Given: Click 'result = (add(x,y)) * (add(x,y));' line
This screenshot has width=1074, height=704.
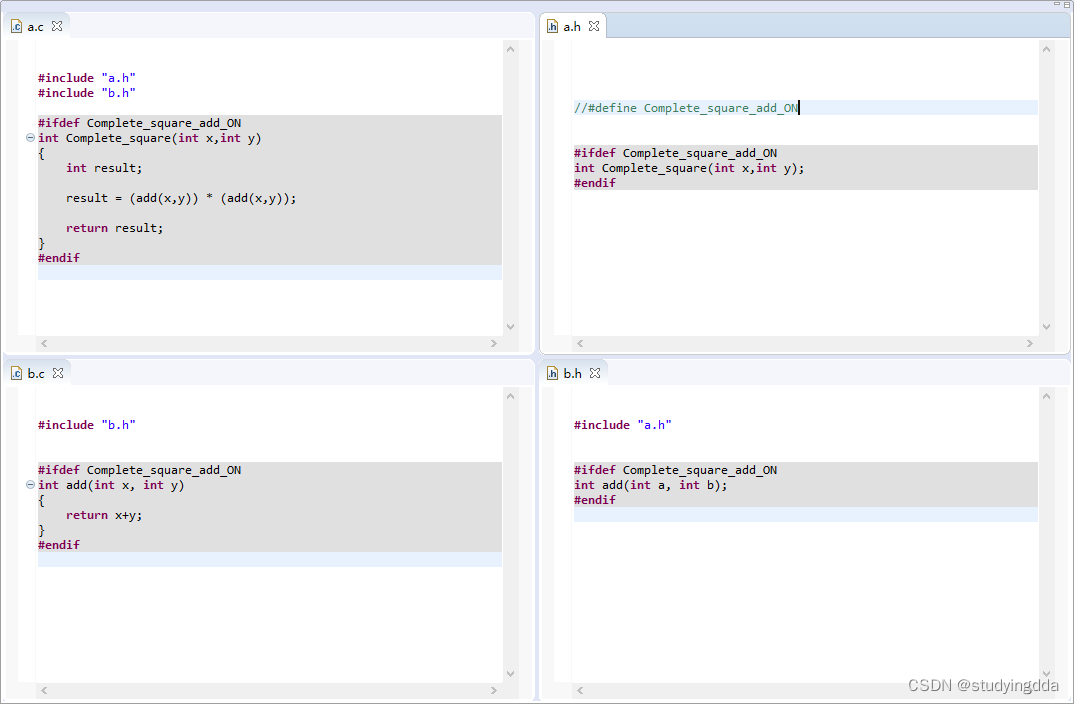Looking at the screenshot, I should coord(181,199).
